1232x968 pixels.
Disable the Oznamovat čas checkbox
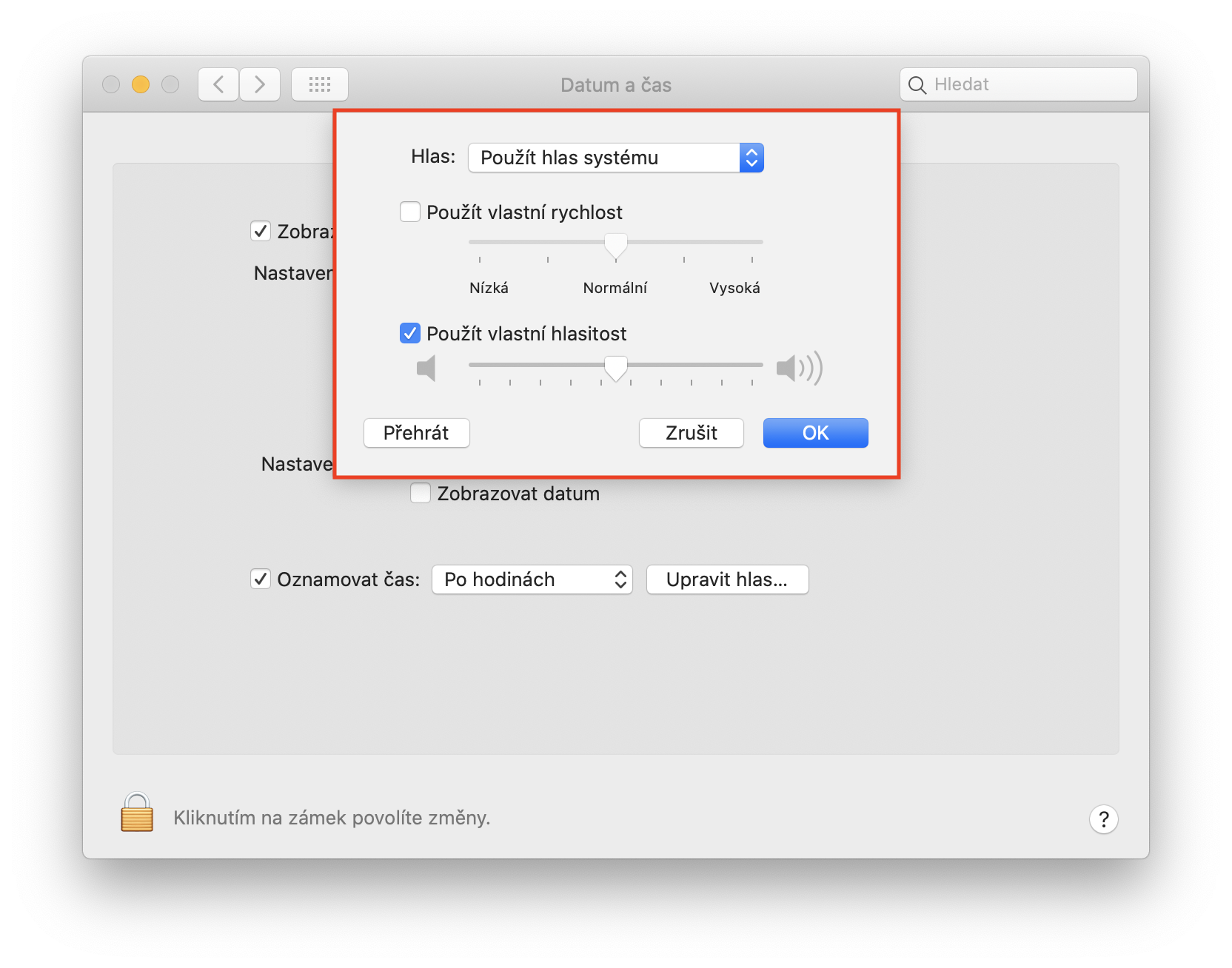[261, 579]
